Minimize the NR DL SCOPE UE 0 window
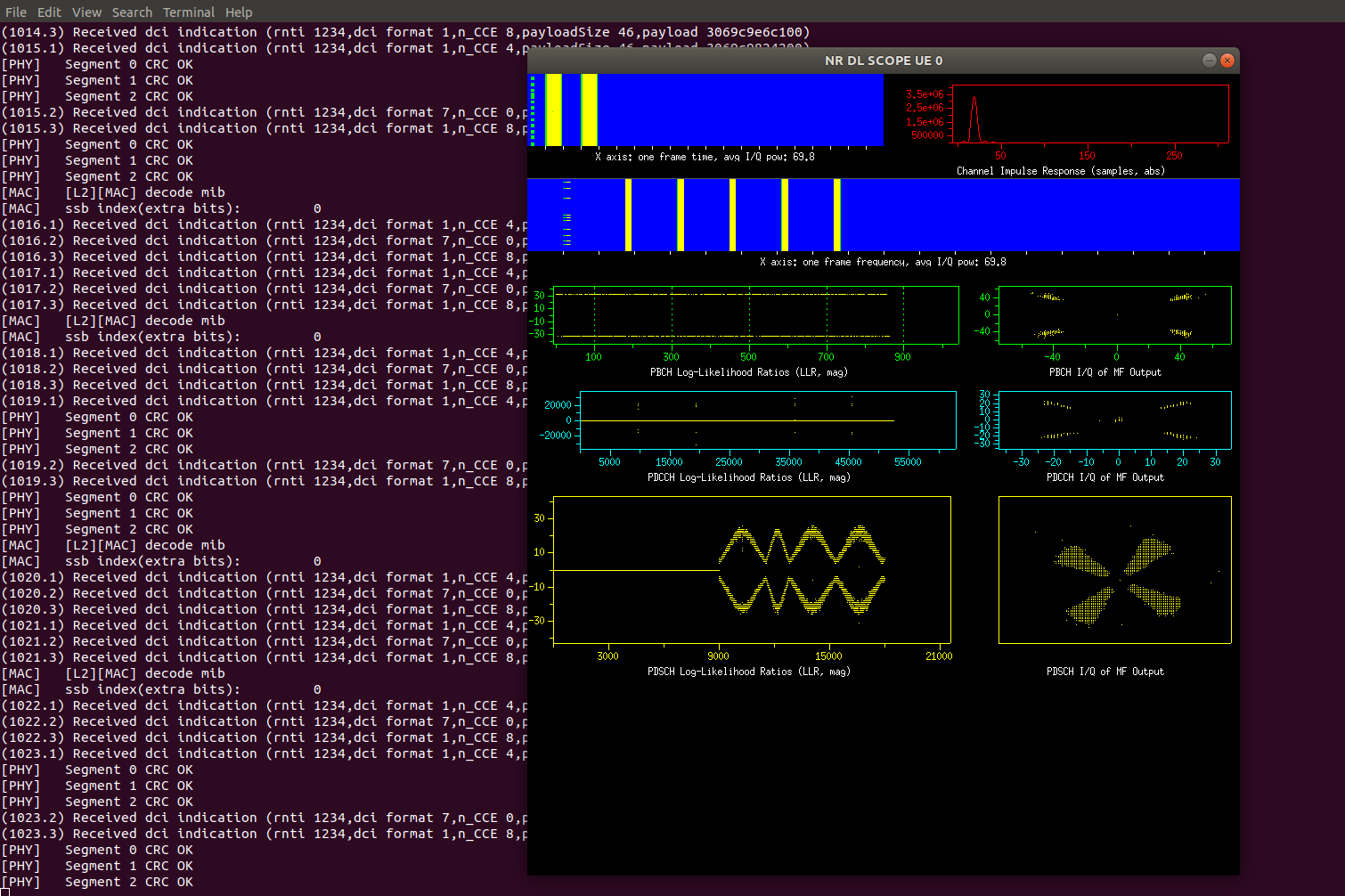Screen dimensions: 1345x896 tap(1209, 61)
